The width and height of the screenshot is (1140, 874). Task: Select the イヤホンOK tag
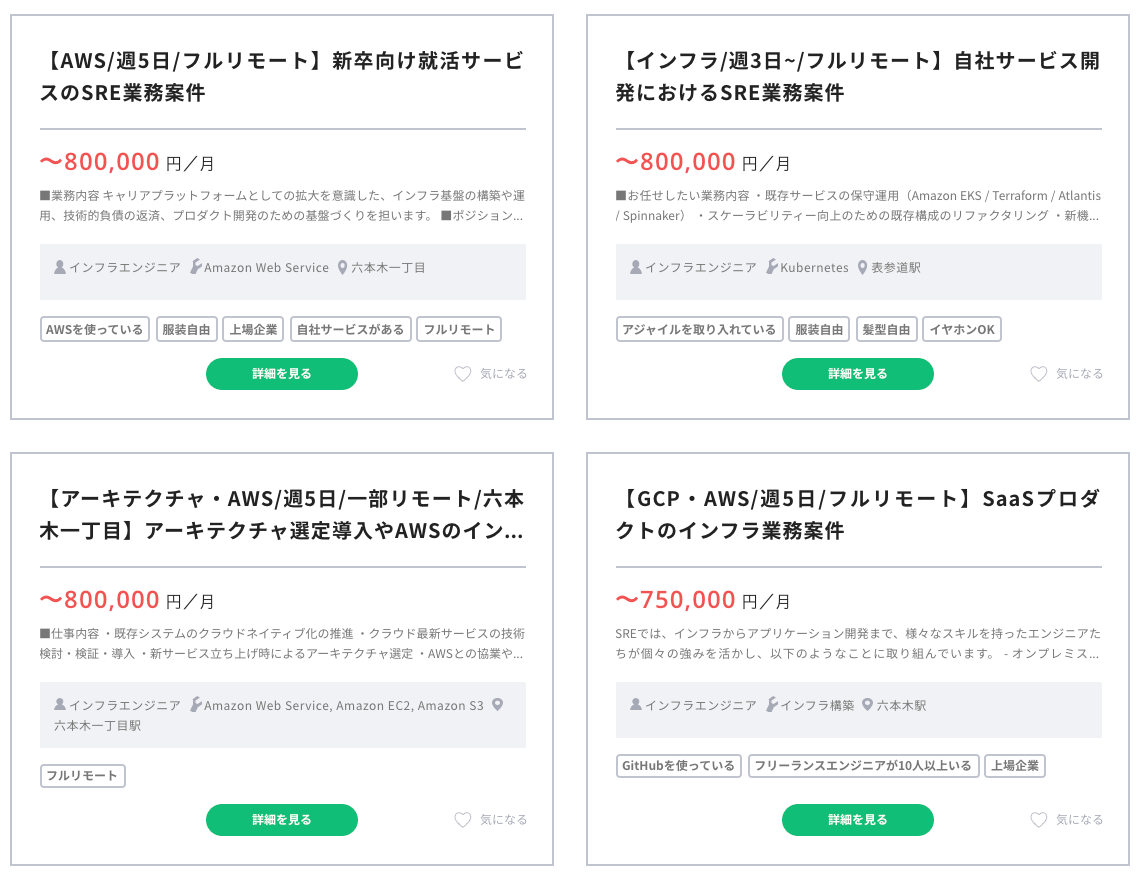pos(962,330)
